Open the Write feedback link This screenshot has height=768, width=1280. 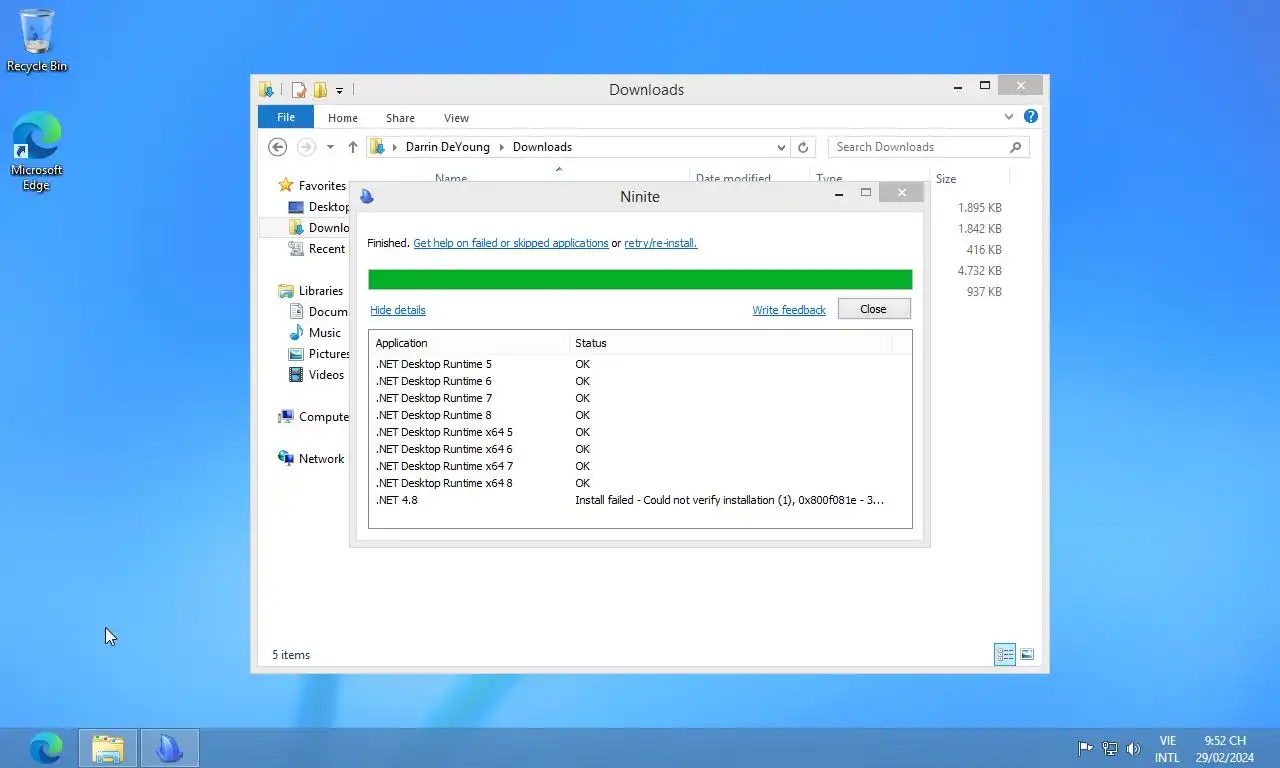(x=789, y=310)
